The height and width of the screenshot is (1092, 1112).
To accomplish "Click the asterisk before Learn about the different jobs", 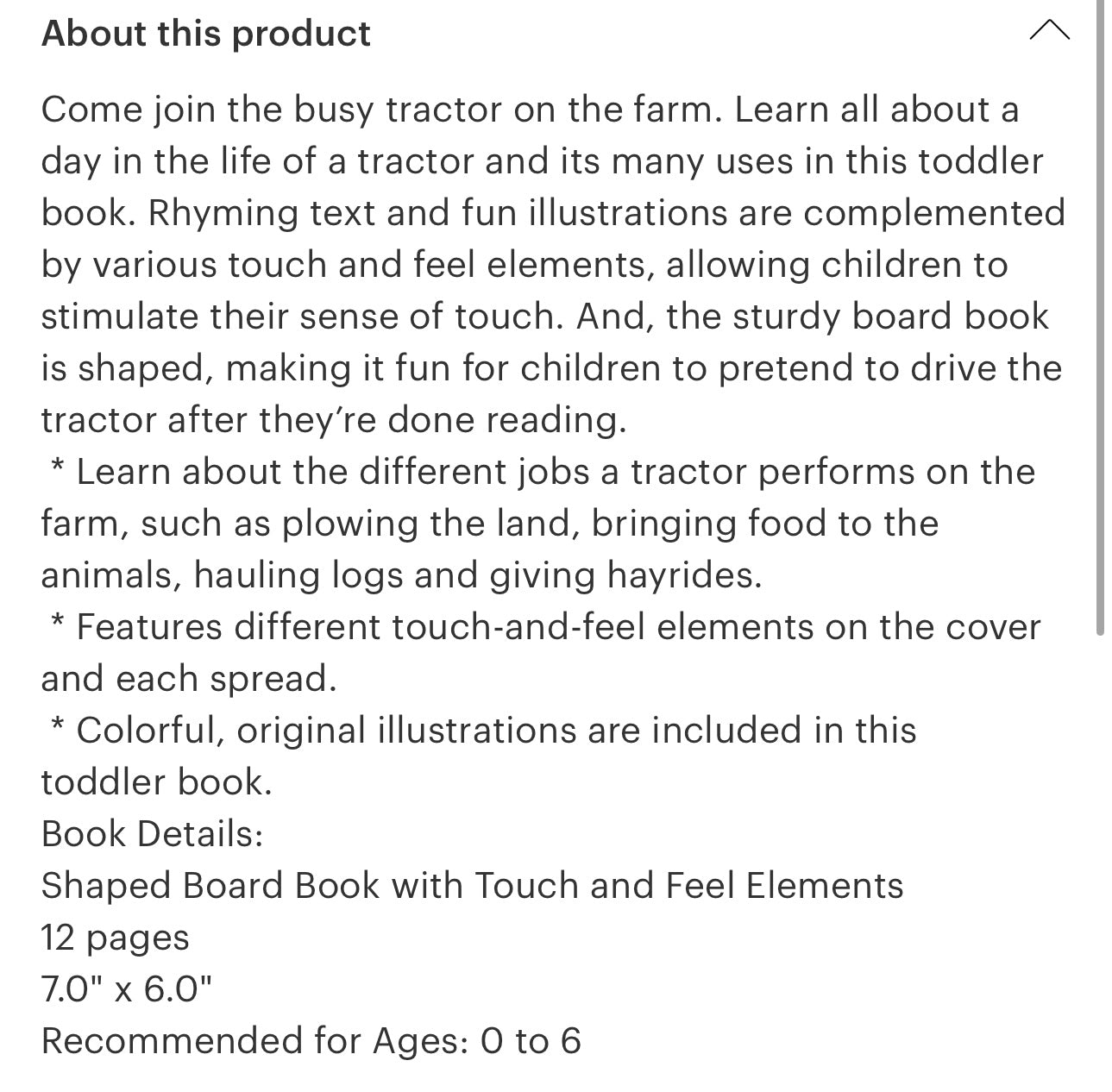I will pyautogui.click(x=58, y=468).
